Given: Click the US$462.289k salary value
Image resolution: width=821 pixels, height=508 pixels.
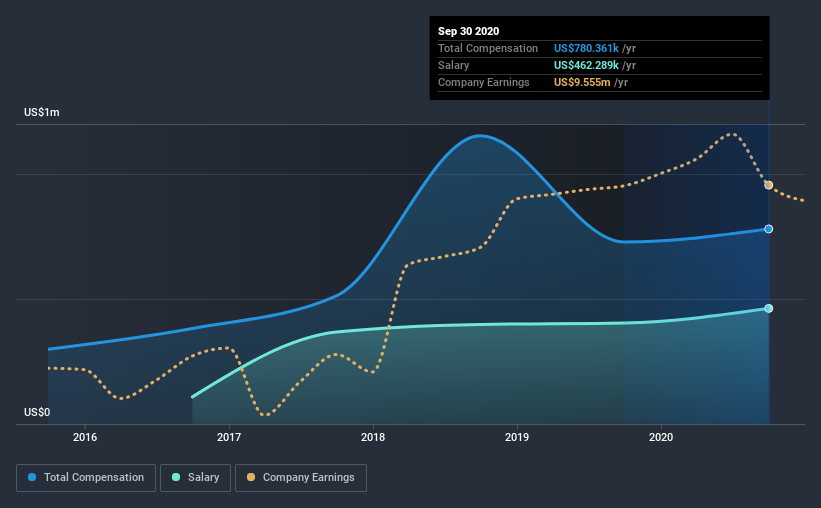Looking at the screenshot, I should click(x=586, y=65).
